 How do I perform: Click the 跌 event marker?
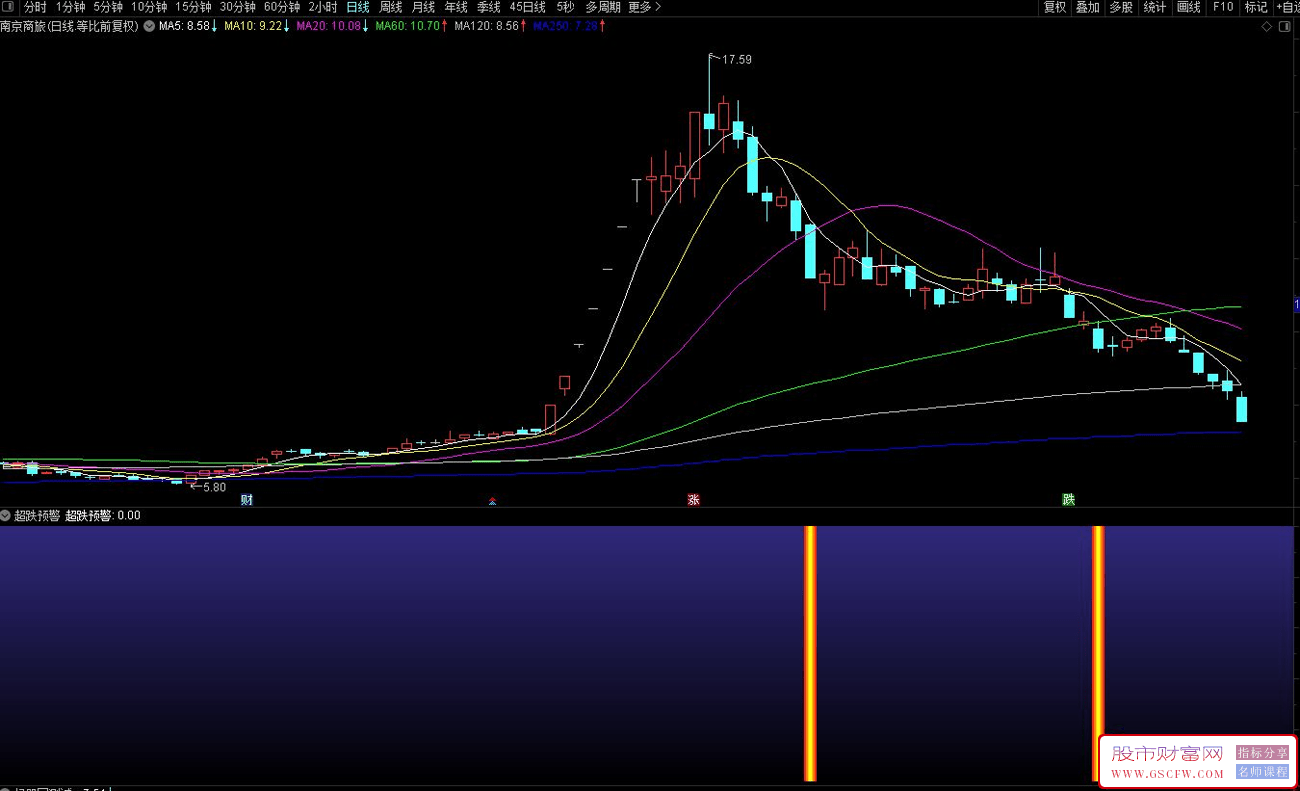(1068, 500)
